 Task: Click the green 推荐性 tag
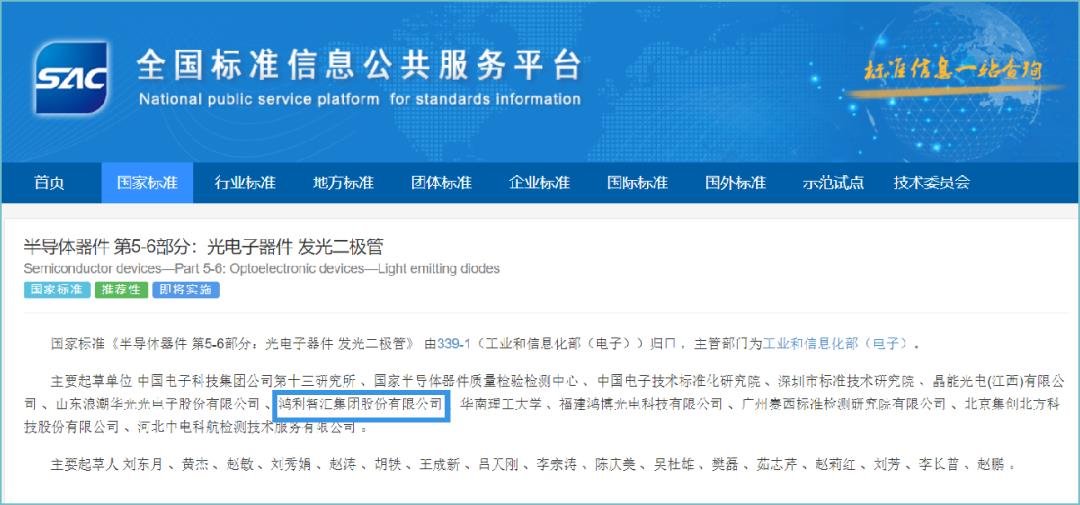tap(121, 290)
